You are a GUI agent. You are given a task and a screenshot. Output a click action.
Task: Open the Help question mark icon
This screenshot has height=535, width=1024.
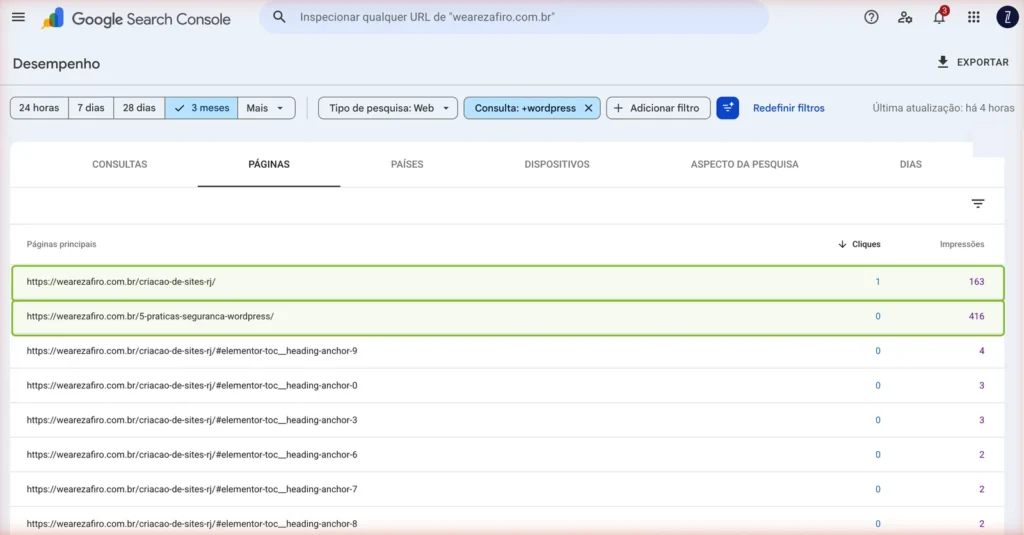point(871,18)
